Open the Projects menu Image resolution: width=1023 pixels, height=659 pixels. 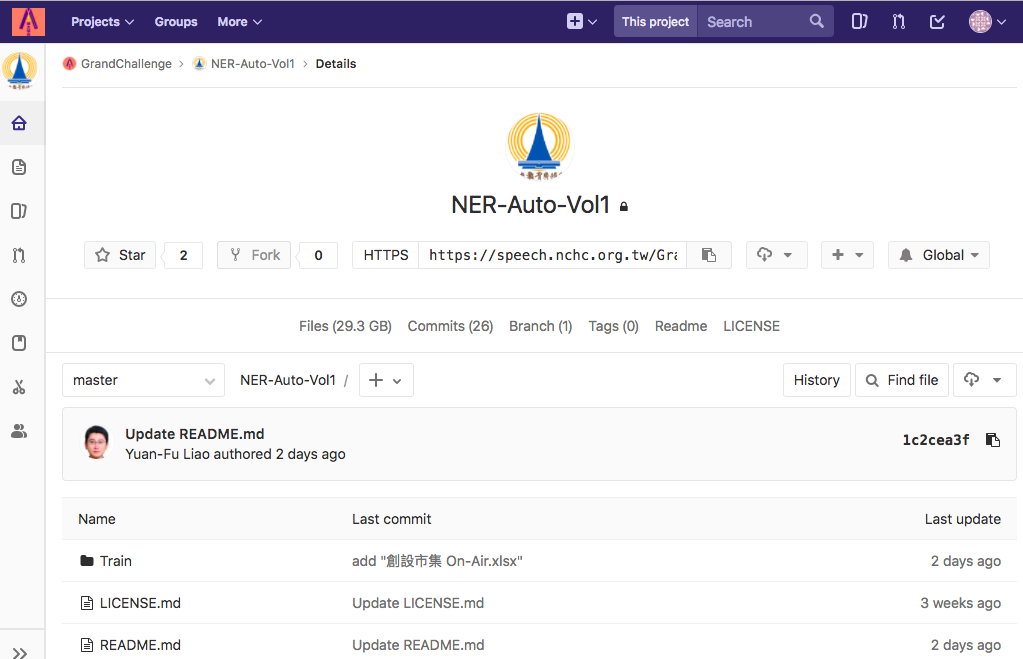[101, 21]
